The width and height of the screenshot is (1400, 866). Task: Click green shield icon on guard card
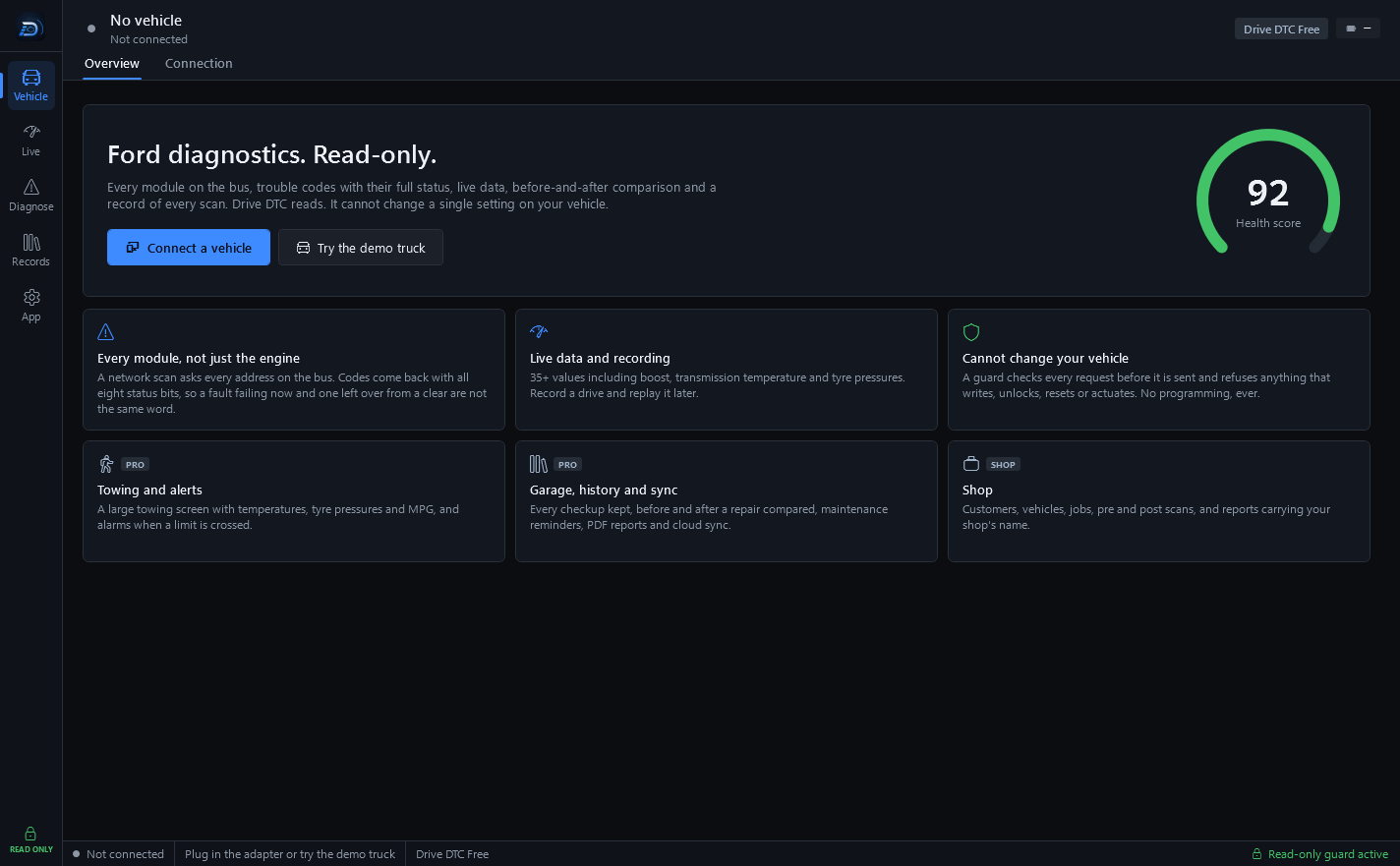(971, 332)
